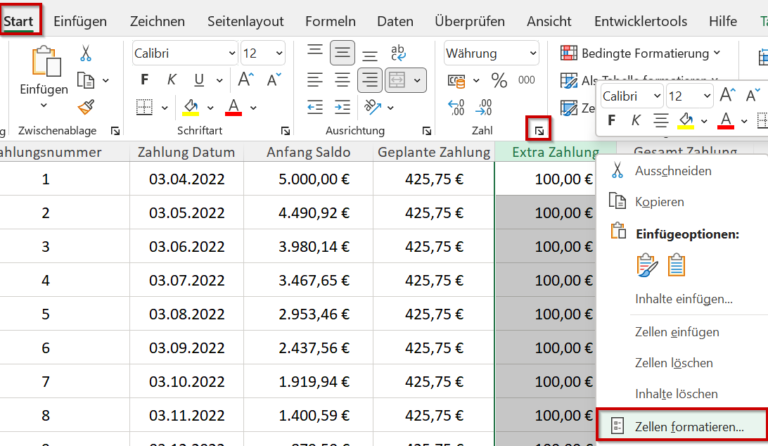The height and width of the screenshot is (446, 768).
Task: Click the paste with brush option icon
Action: pyautogui.click(x=647, y=265)
